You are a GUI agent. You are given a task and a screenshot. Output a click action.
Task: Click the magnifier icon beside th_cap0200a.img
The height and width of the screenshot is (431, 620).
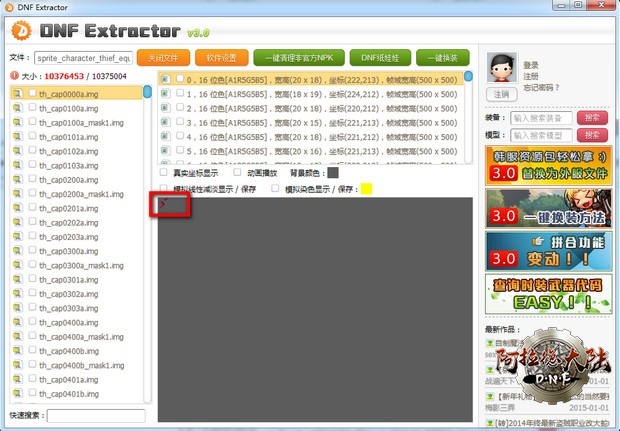tap(17, 180)
